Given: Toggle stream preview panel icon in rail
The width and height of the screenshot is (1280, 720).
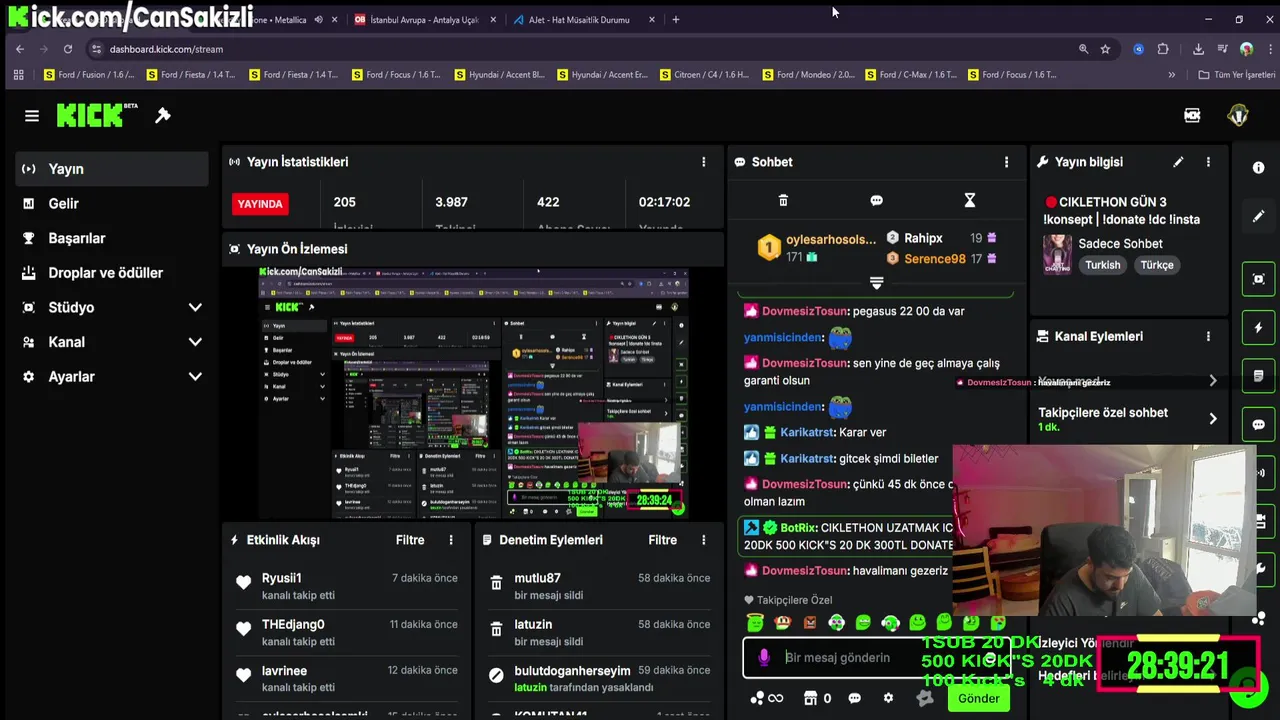Looking at the screenshot, I should [1258, 279].
